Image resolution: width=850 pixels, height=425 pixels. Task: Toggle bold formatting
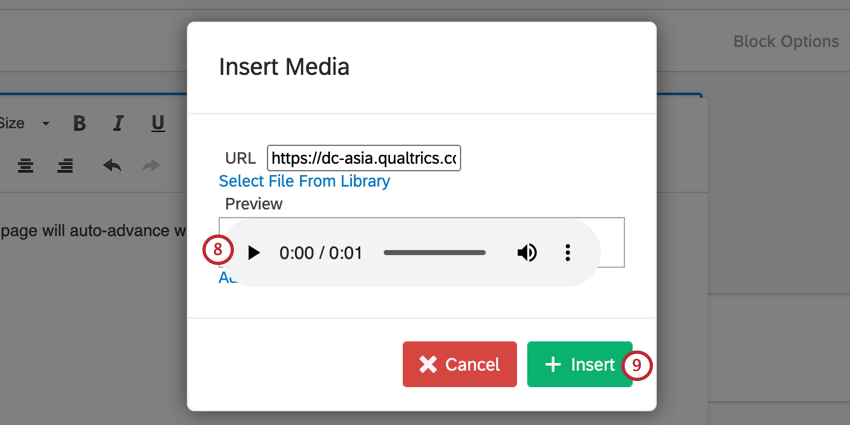(79, 124)
